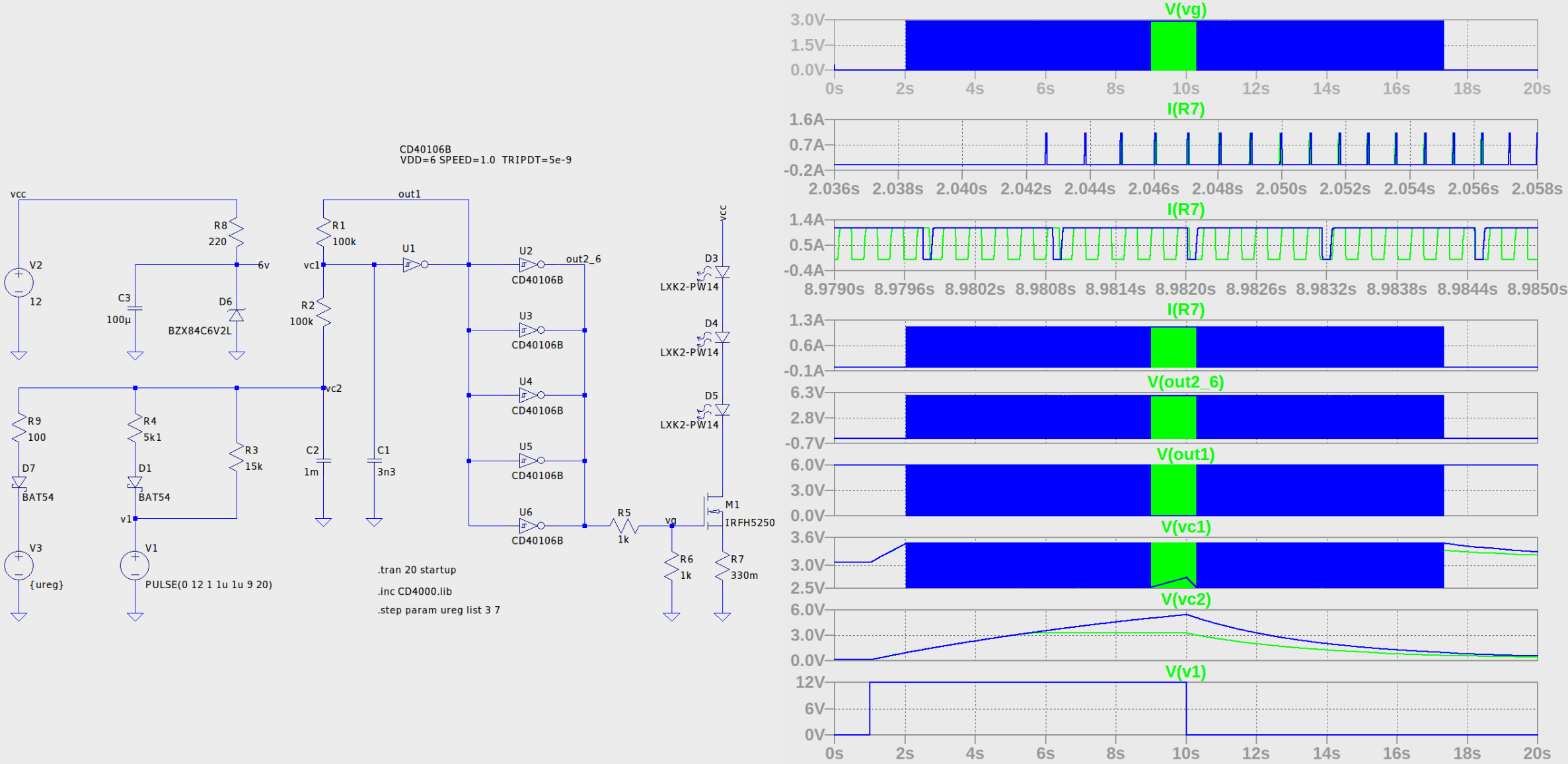Click the PULSE(0 12 1 1u 1u 9 20) value
This screenshot has height=764, width=1568.
(209, 584)
